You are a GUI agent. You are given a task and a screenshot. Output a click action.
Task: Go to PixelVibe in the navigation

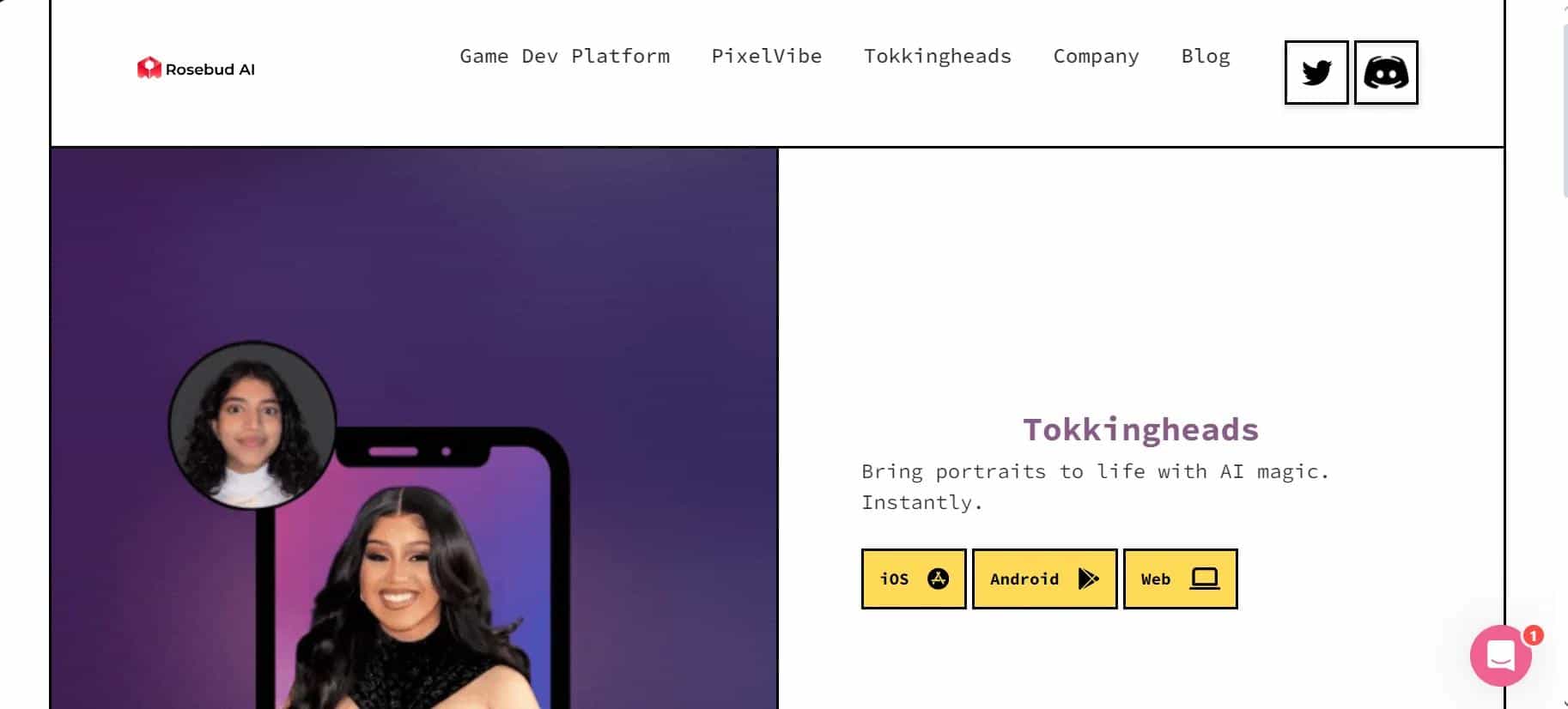(766, 56)
